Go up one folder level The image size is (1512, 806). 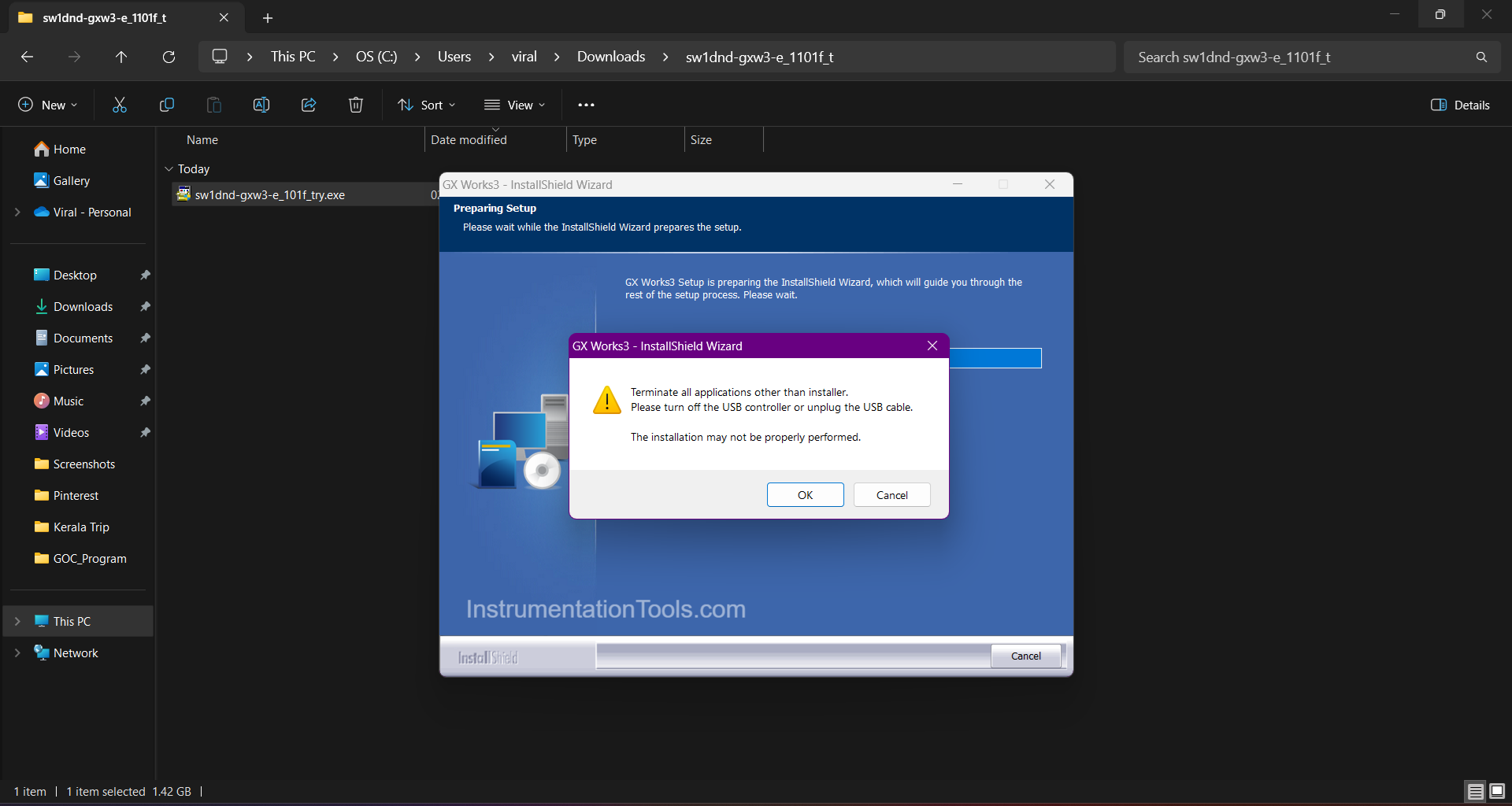(121, 57)
